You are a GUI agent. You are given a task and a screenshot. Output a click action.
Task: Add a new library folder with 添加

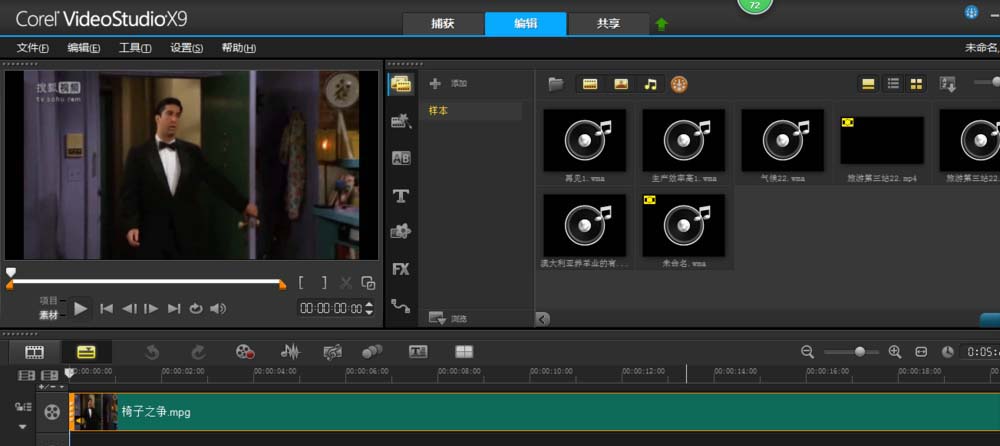[x=448, y=84]
